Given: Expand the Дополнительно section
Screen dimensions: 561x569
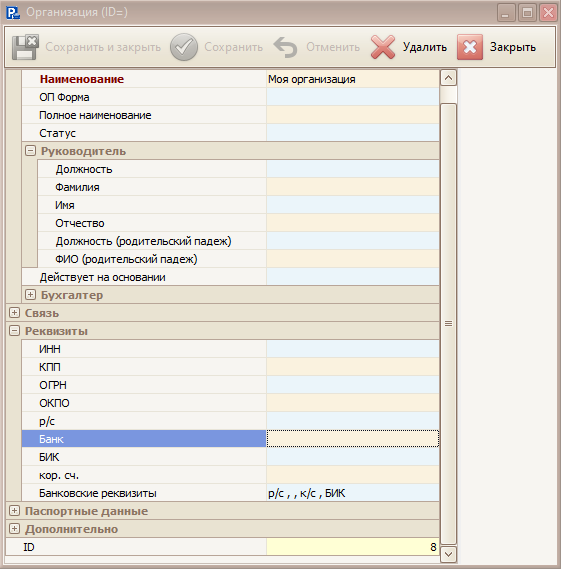Looking at the screenshot, I should 14,529.
